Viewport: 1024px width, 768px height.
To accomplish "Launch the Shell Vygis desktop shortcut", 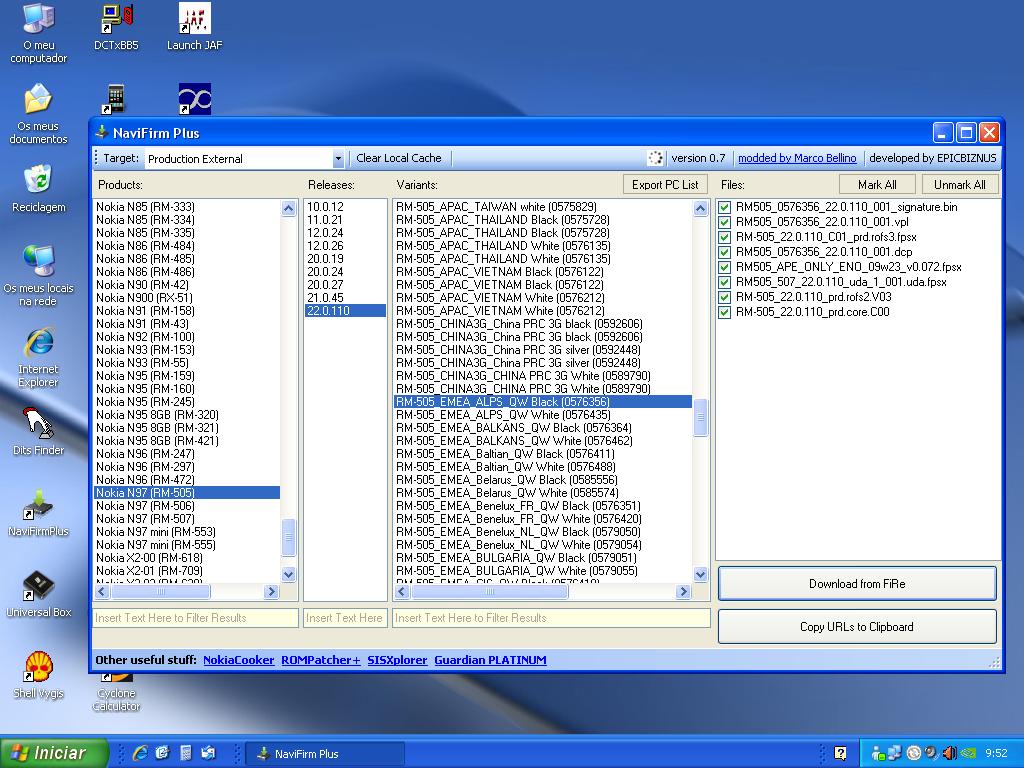I will tap(39, 674).
